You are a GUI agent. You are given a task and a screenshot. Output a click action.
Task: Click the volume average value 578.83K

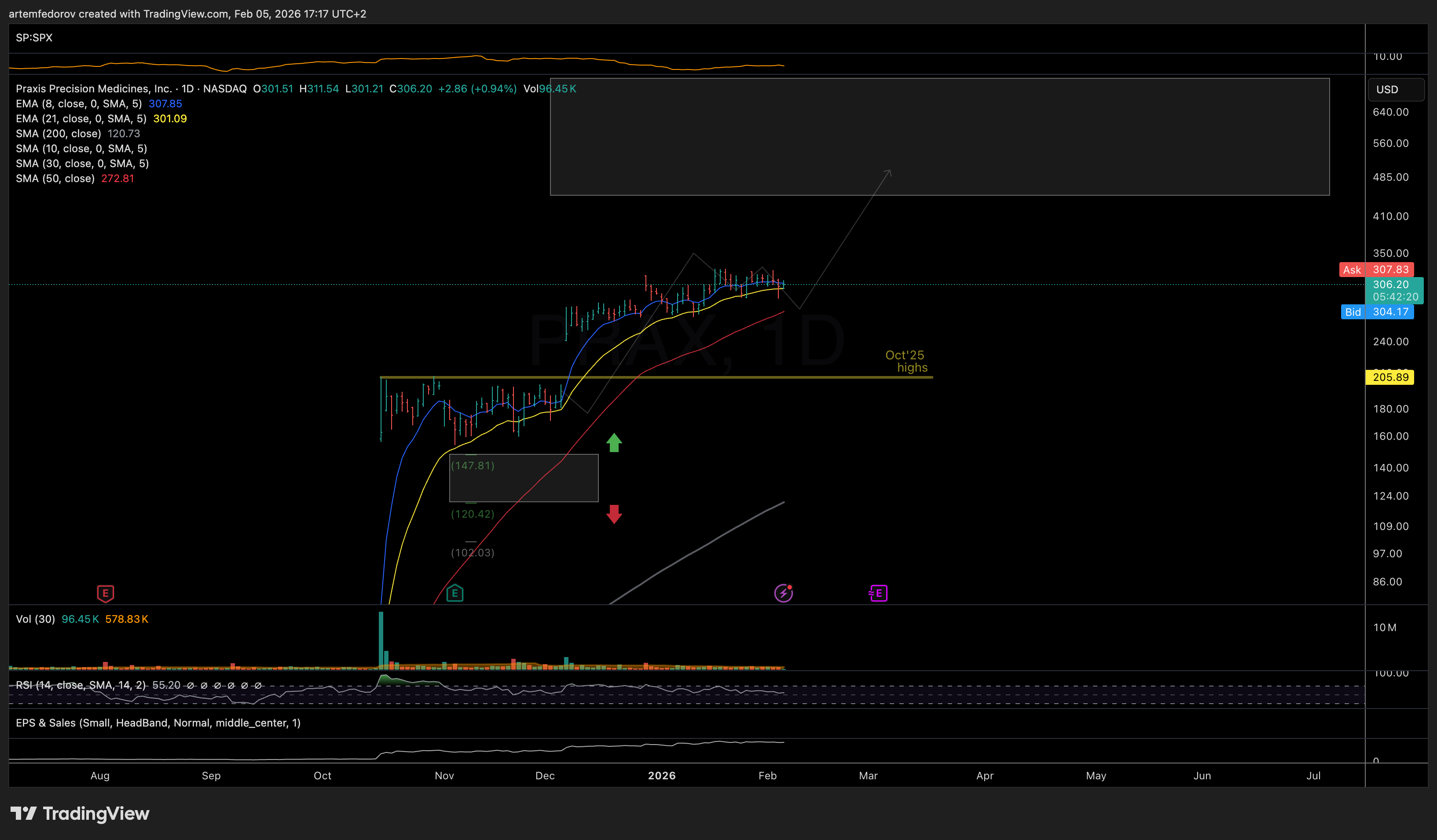click(x=127, y=619)
